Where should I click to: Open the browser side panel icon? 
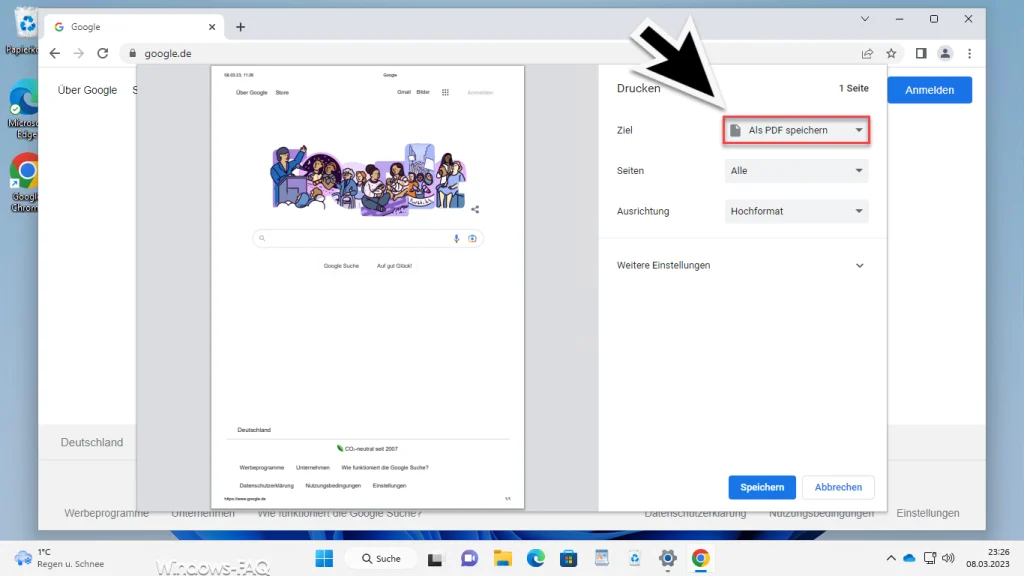click(921, 54)
